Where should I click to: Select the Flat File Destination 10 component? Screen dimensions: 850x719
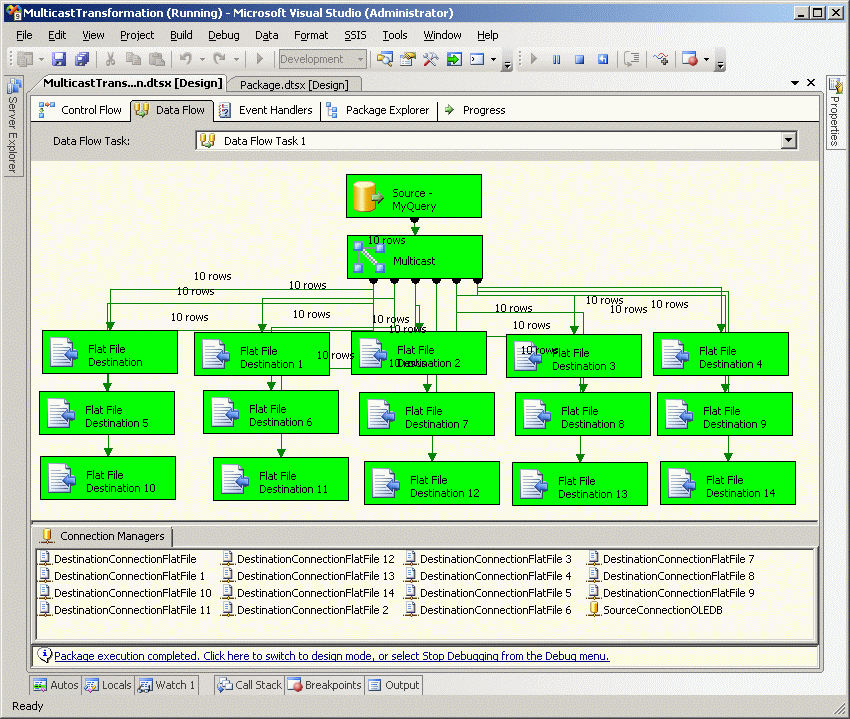pyautogui.click(x=108, y=480)
